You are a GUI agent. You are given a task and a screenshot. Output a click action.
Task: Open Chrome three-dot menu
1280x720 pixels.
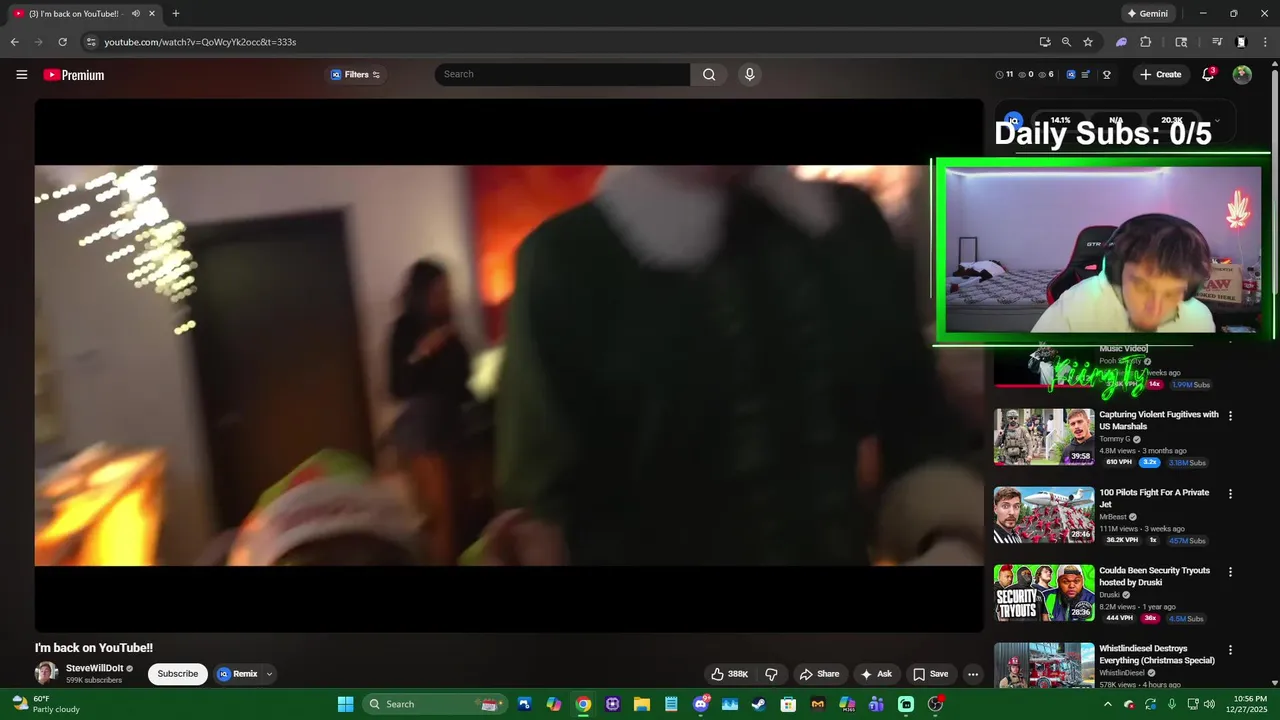[1265, 42]
